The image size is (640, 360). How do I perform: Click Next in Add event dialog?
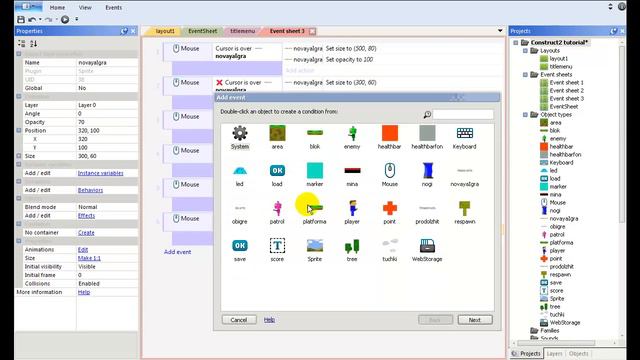point(475,320)
